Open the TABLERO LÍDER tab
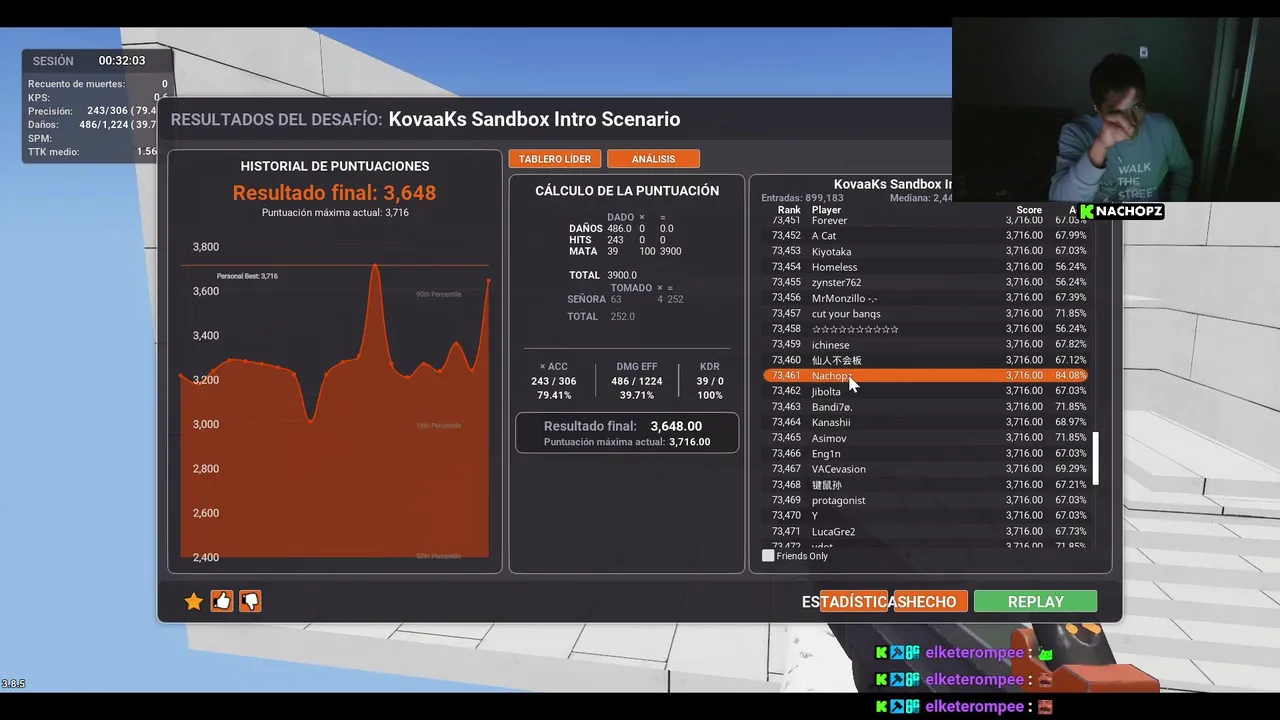 pyautogui.click(x=554, y=159)
